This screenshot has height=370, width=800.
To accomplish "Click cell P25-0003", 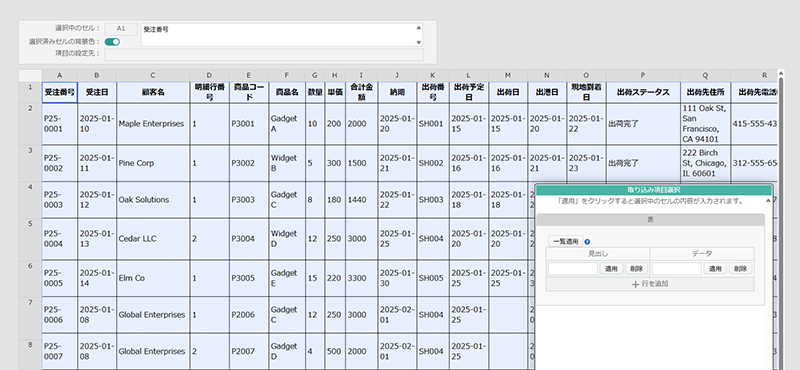I will [x=60, y=200].
